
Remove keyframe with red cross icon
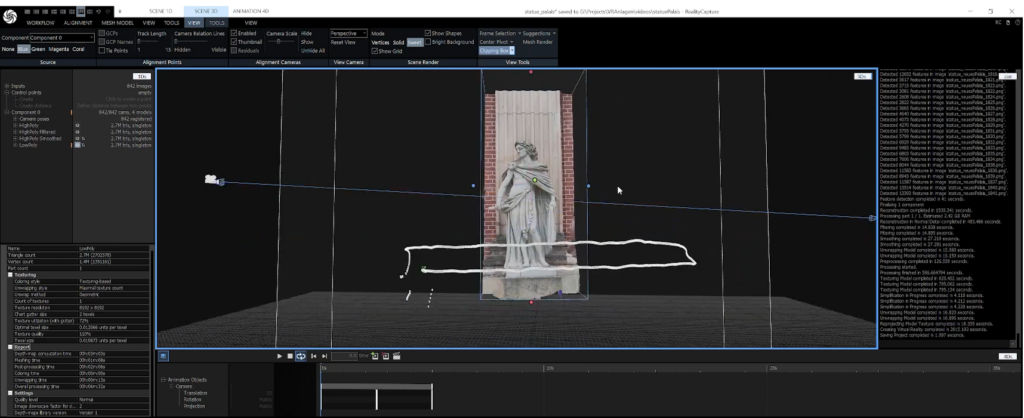(x=385, y=356)
